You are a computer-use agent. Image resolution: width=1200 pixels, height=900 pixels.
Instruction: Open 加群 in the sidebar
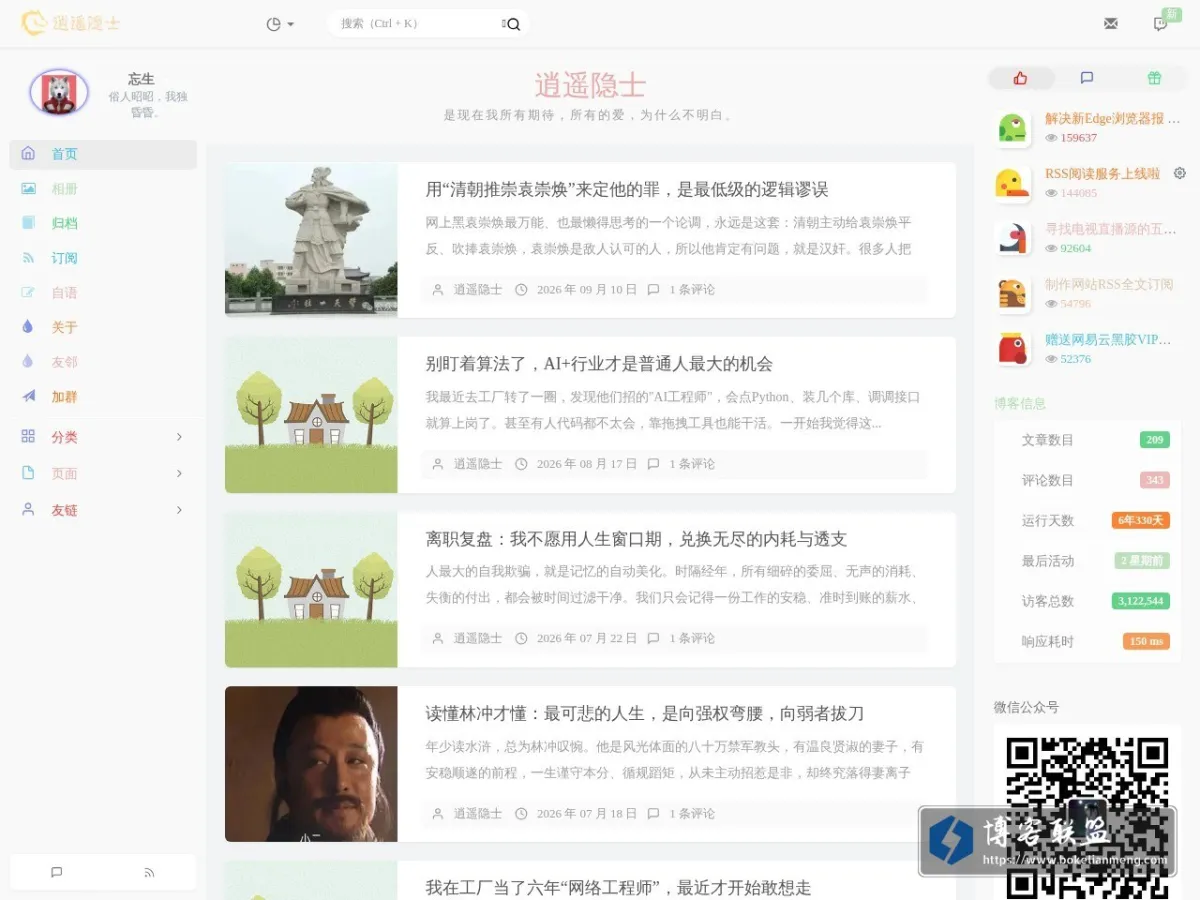(x=65, y=397)
